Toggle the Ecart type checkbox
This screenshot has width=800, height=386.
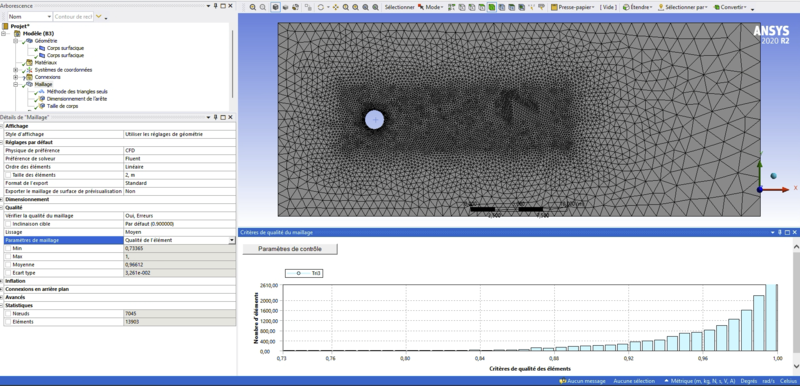tap(7, 273)
